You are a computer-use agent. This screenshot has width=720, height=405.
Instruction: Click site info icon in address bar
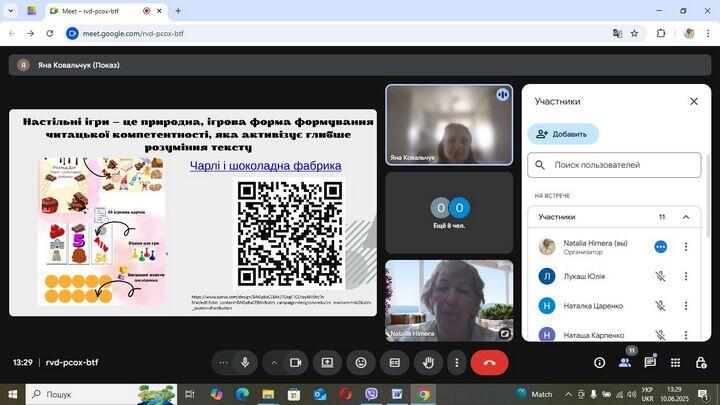[72, 34]
